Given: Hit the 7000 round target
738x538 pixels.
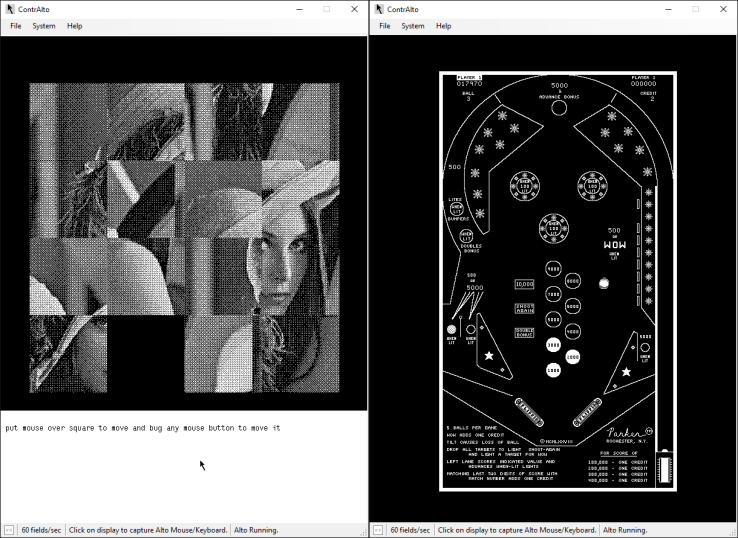Looking at the screenshot, I should [x=553, y=294].
